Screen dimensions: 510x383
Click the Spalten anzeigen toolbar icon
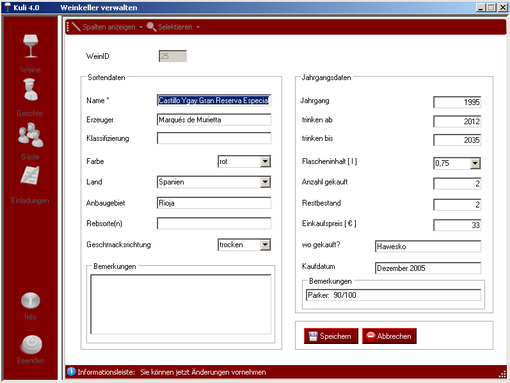(76, 27)
